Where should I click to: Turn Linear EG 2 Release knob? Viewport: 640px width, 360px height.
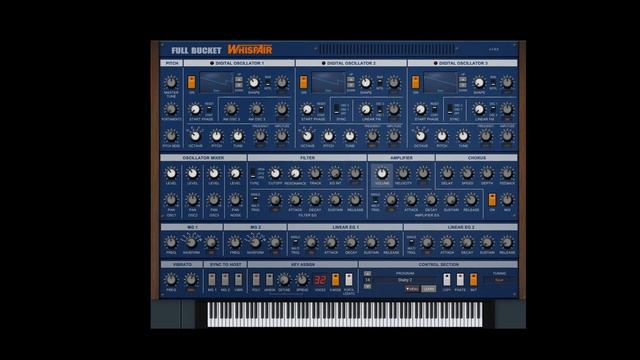[507, 243]
